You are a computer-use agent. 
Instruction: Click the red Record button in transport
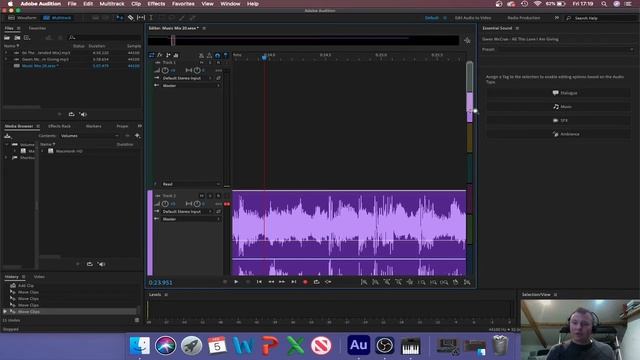305,282
